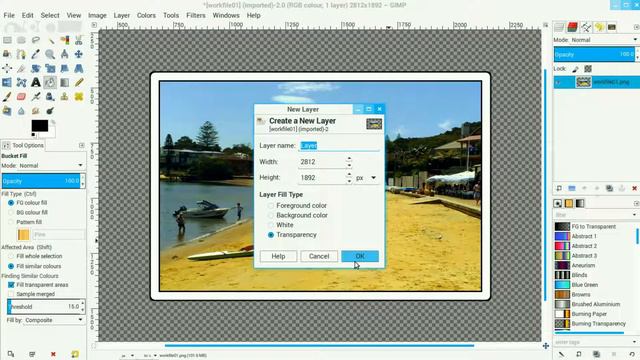Choose Transparency layer fill type

click(292, 235)
